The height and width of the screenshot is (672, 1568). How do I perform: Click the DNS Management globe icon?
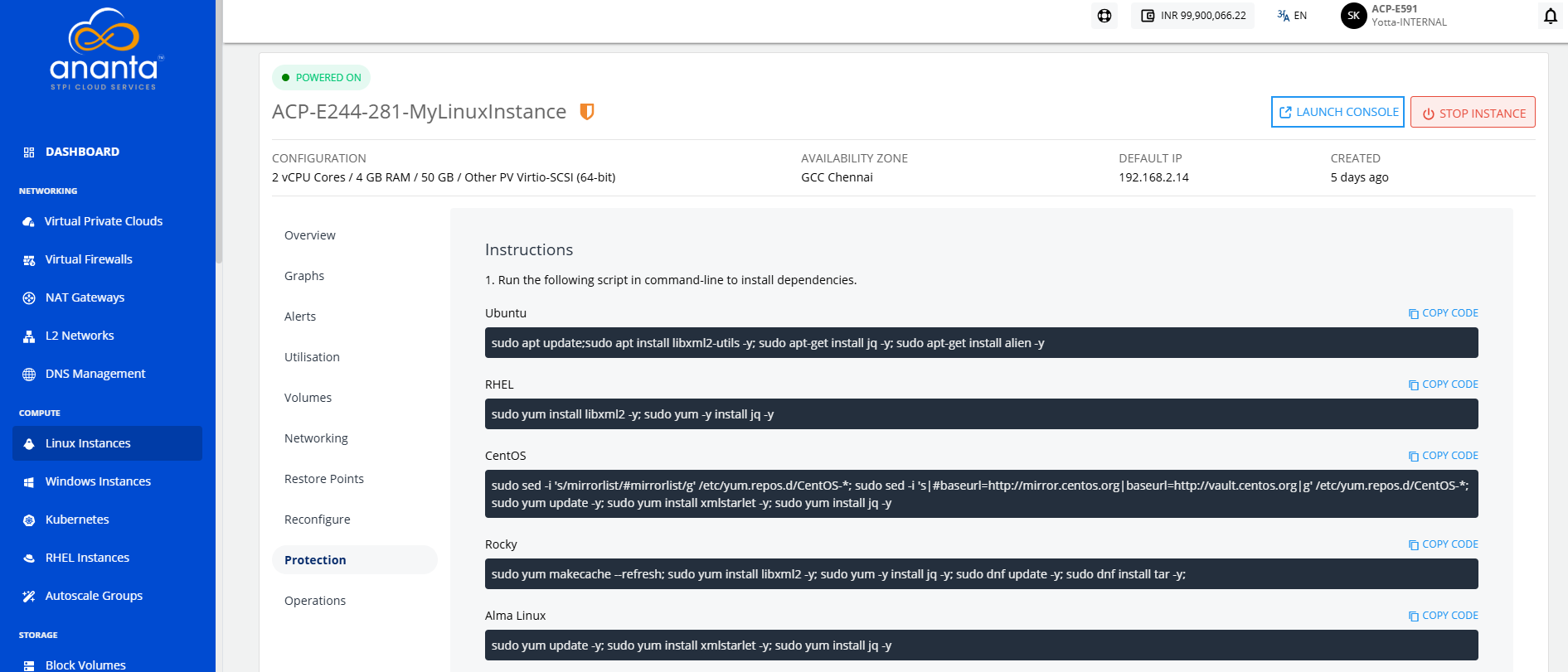(x=29, y=375)
